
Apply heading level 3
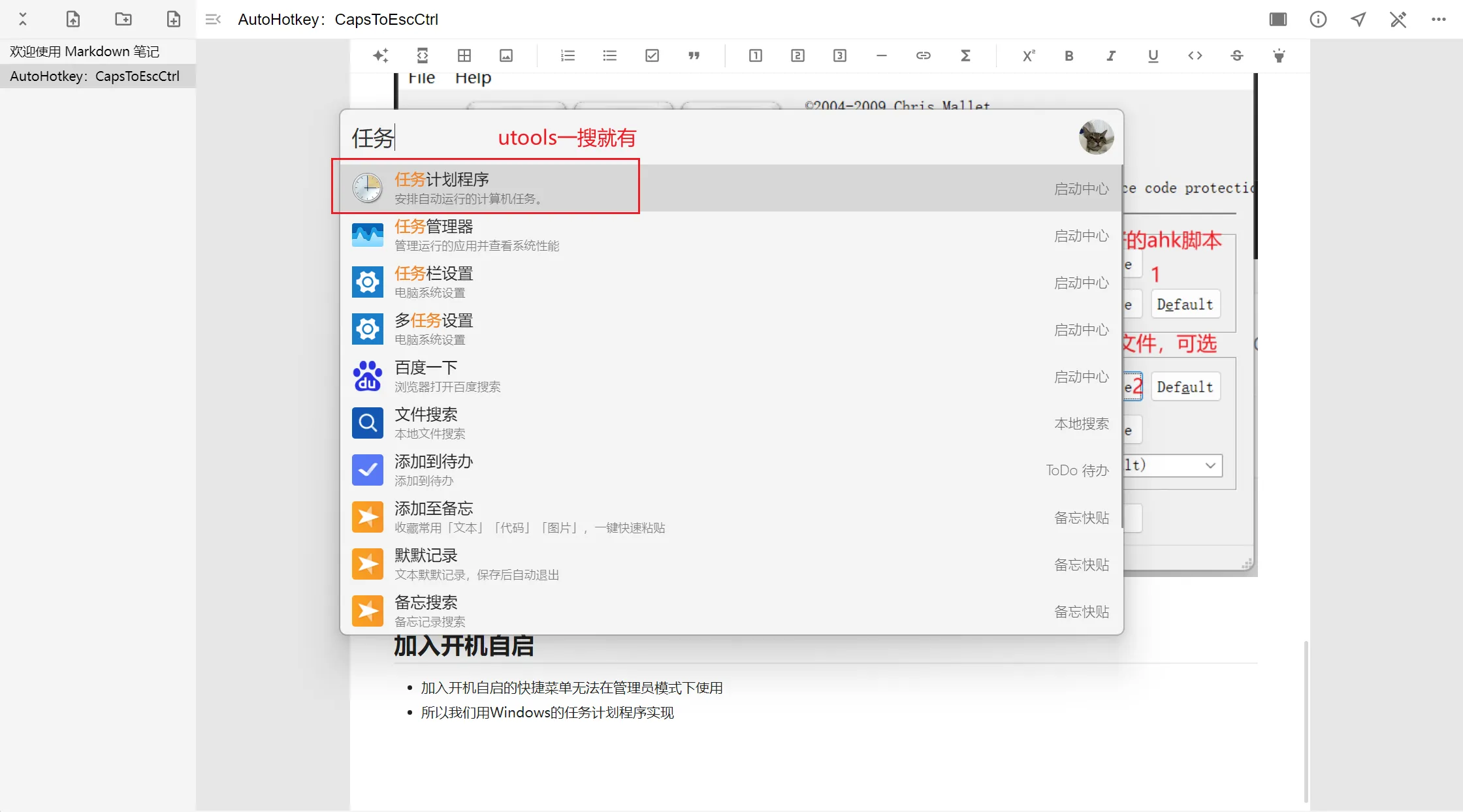point(840,55)
